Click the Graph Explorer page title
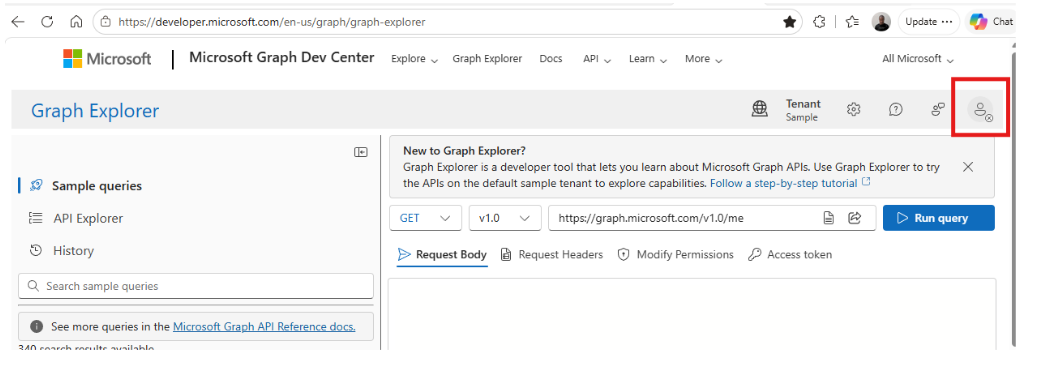The height and width of the screenshot is (378, 1048). 95,110
